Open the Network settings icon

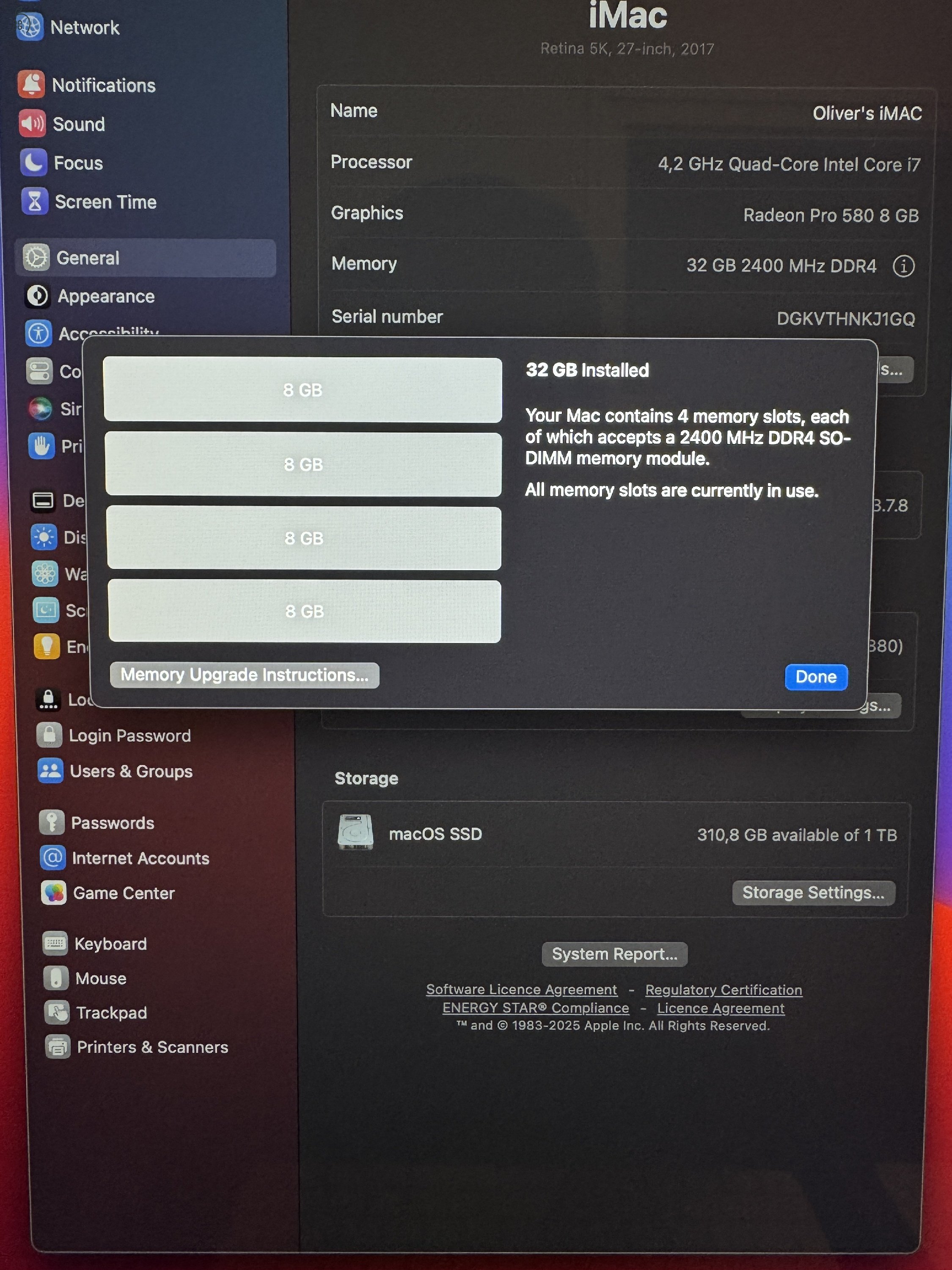point(29,26)
